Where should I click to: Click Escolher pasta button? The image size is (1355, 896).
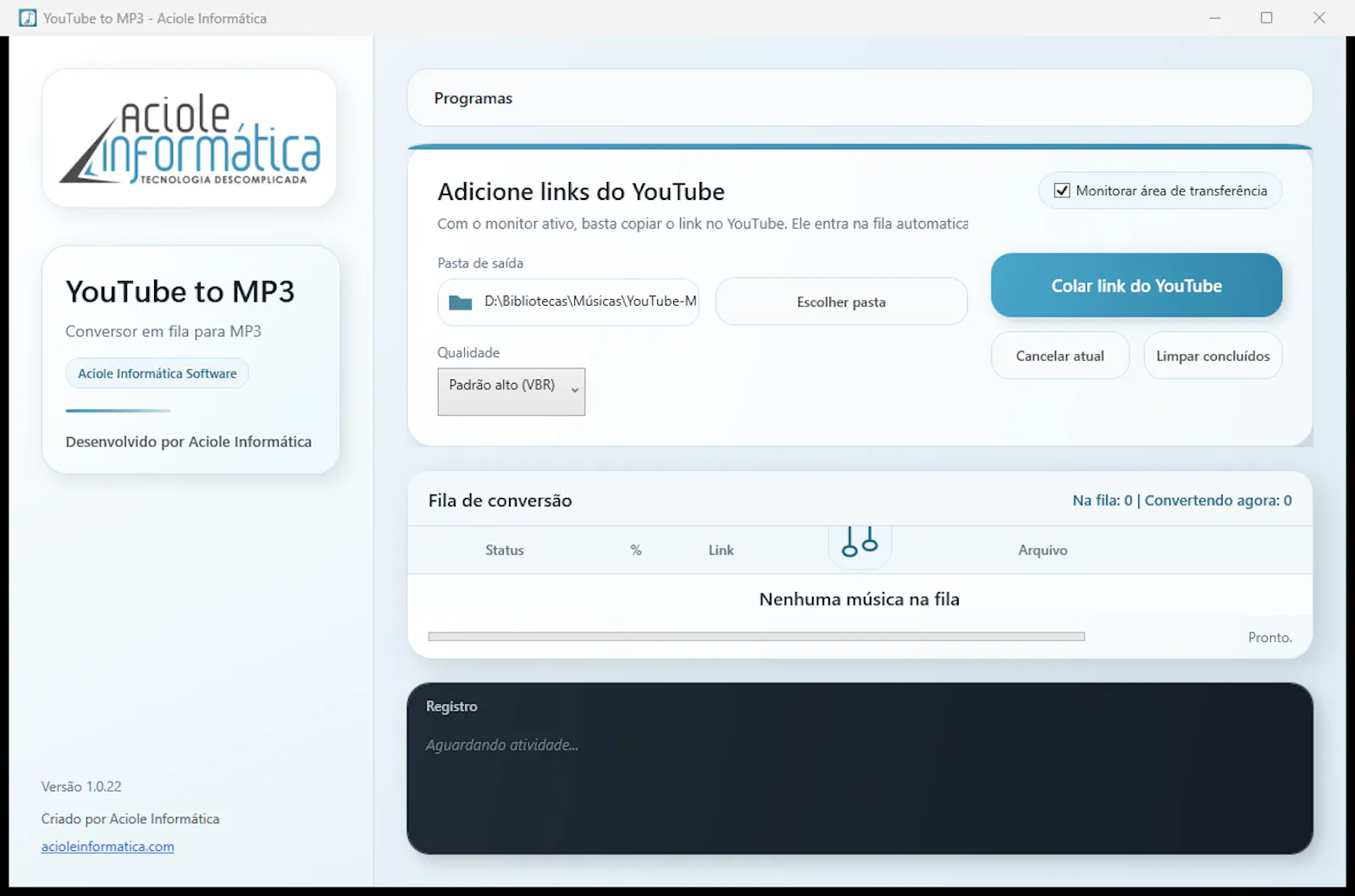click(841, 301)
